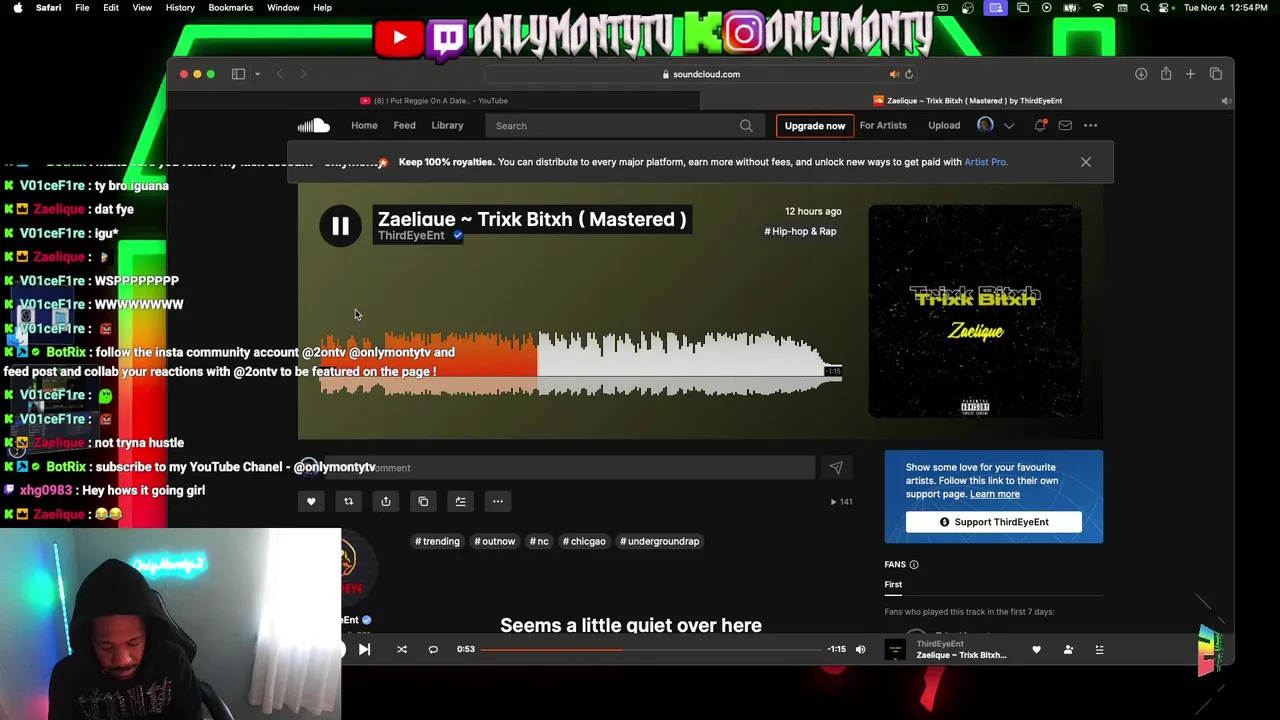Run the search magnifier icon
The height and width of the screenshot is (720, 1280).
pyautogui.click(x=746, y=126)
